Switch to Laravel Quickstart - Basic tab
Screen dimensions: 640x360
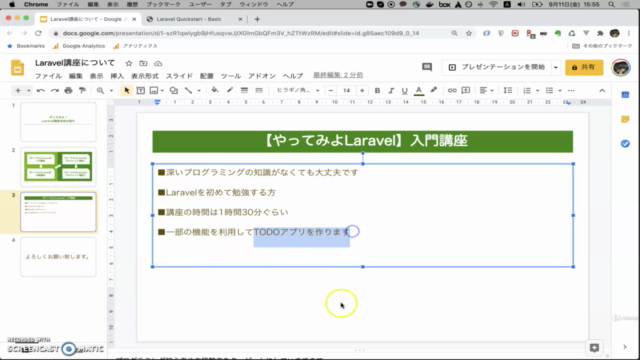click(x=189, y=19)
